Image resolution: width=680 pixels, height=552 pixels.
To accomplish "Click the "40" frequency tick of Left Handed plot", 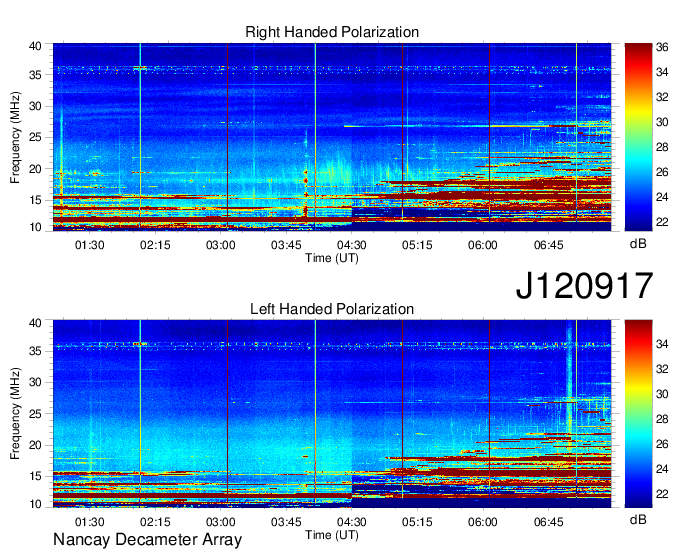I will point(35,323).
